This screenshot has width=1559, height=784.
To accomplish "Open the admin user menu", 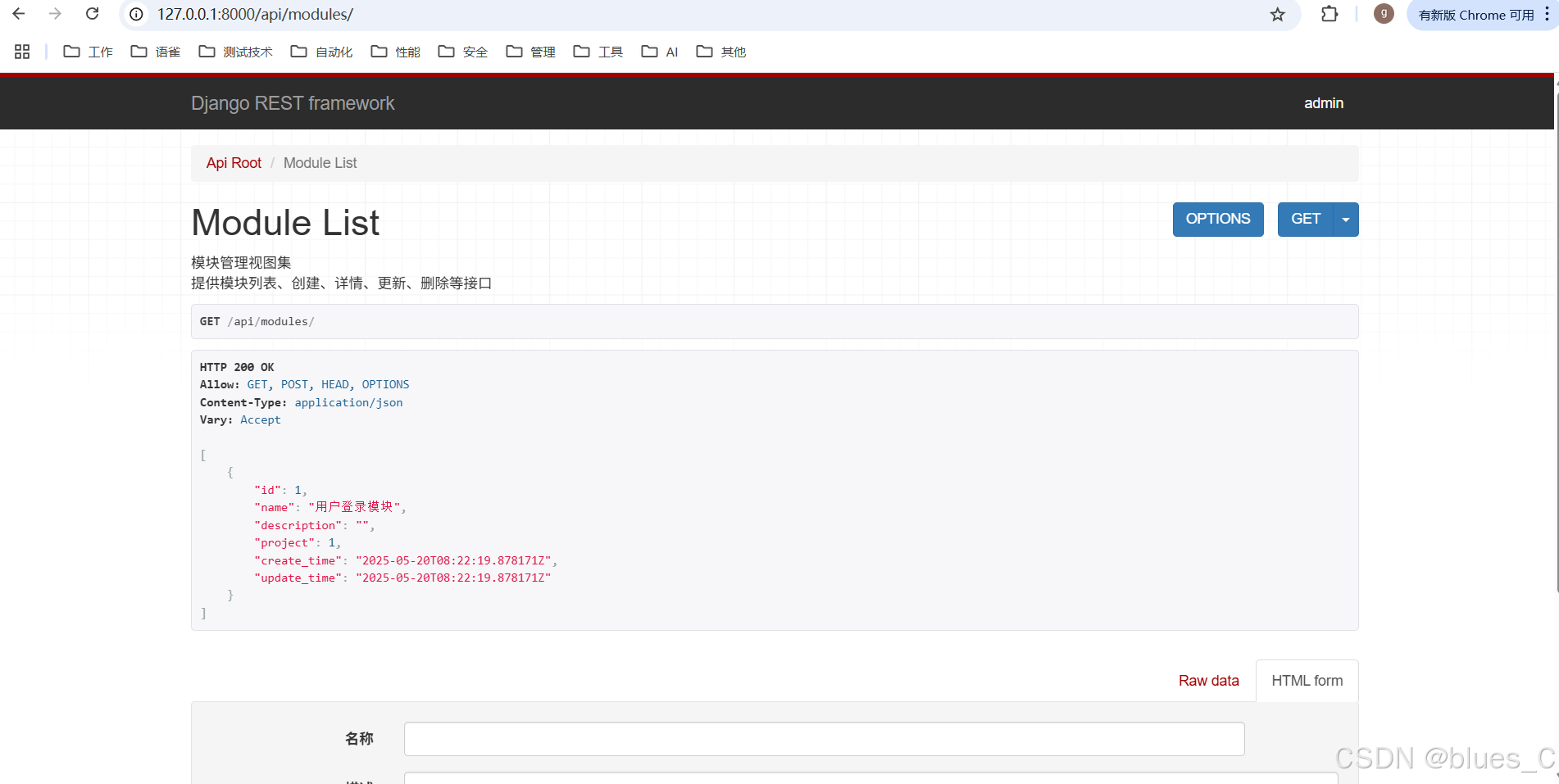I will [1323, 103].
